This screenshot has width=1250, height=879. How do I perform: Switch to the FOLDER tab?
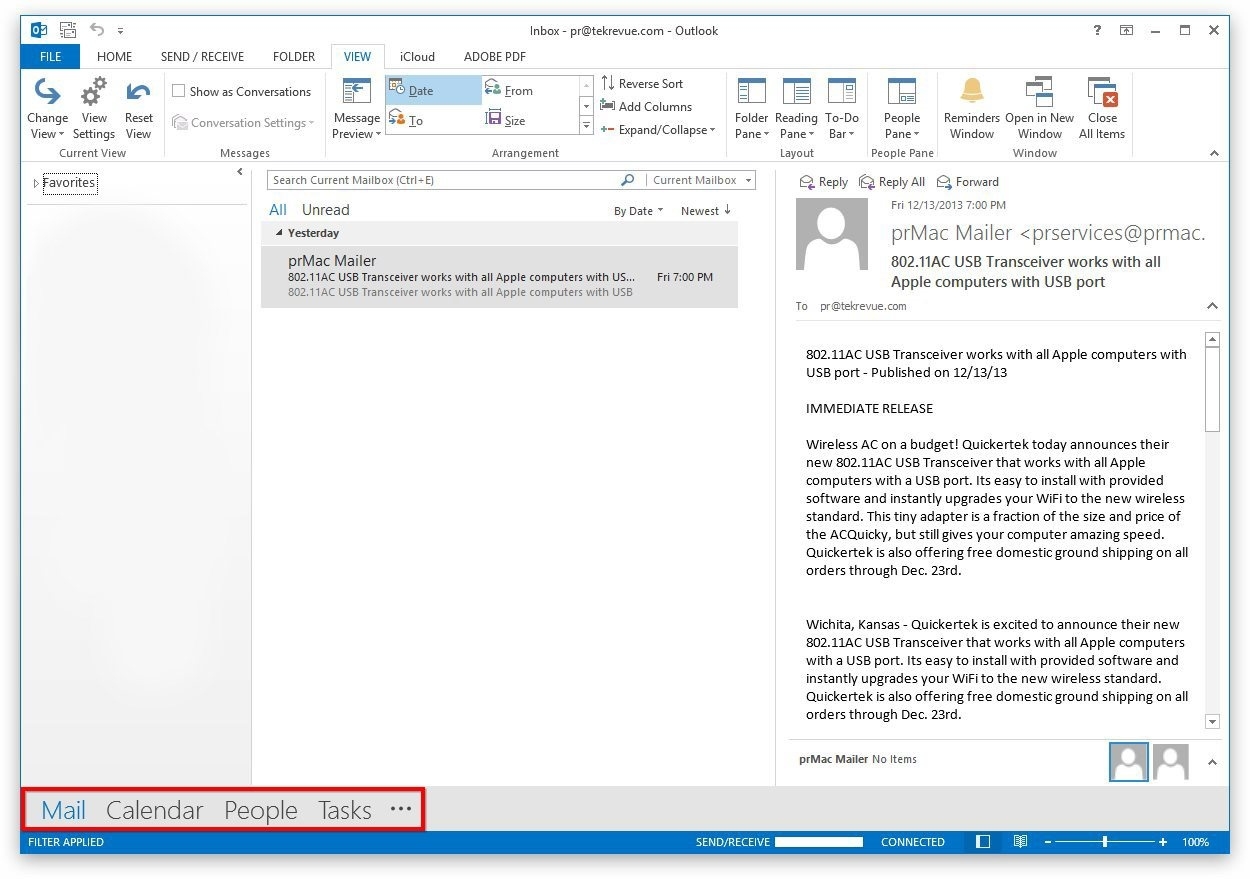tap(294, 57)
